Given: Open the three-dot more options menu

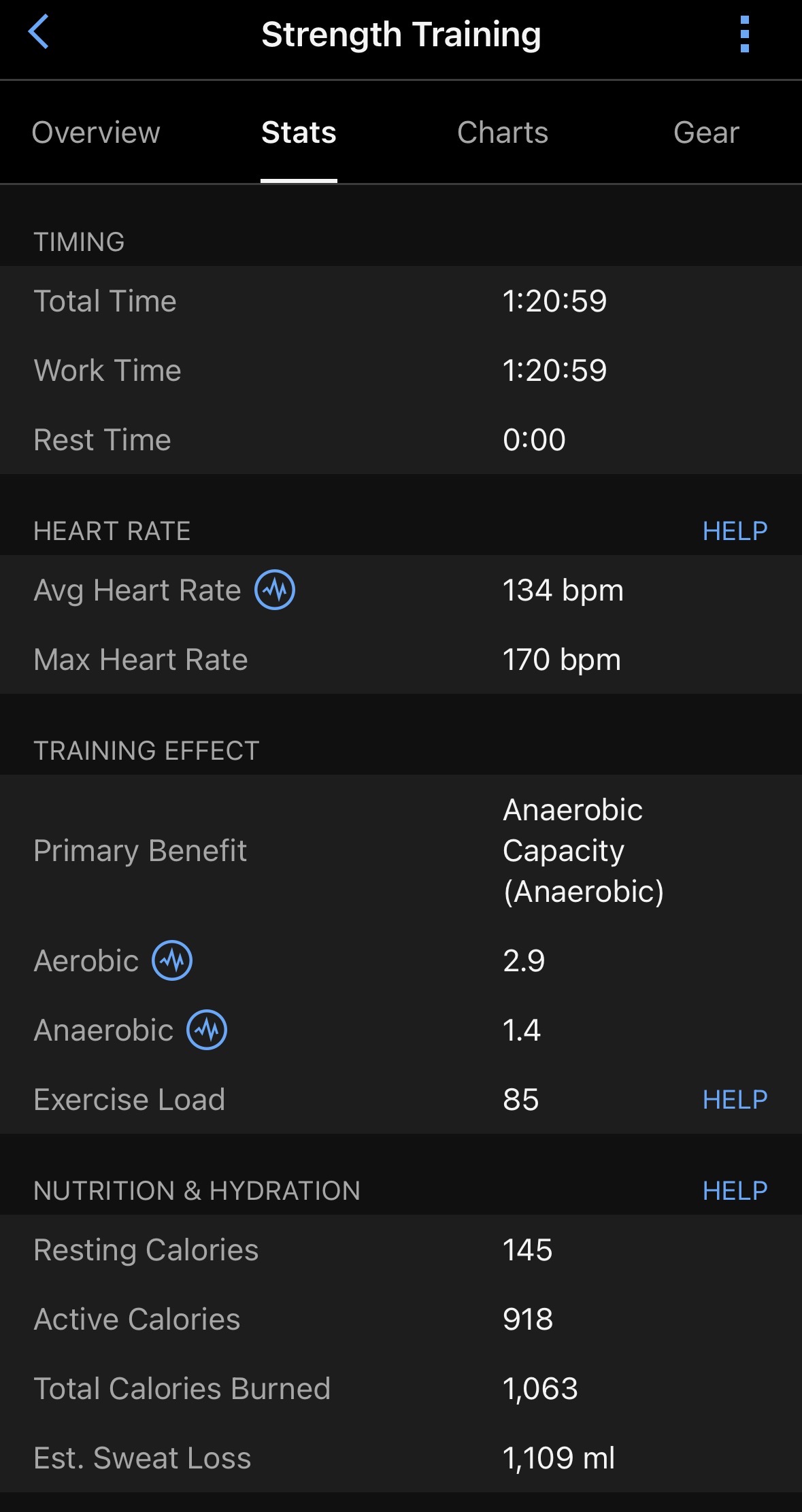Looking at the screenshot, I should click(745, 34).
